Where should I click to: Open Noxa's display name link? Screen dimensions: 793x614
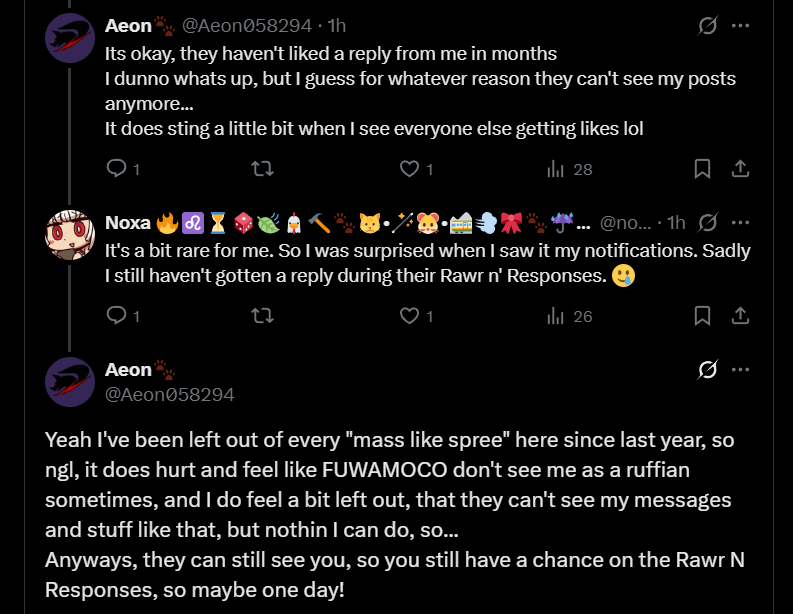pos(128,222)
